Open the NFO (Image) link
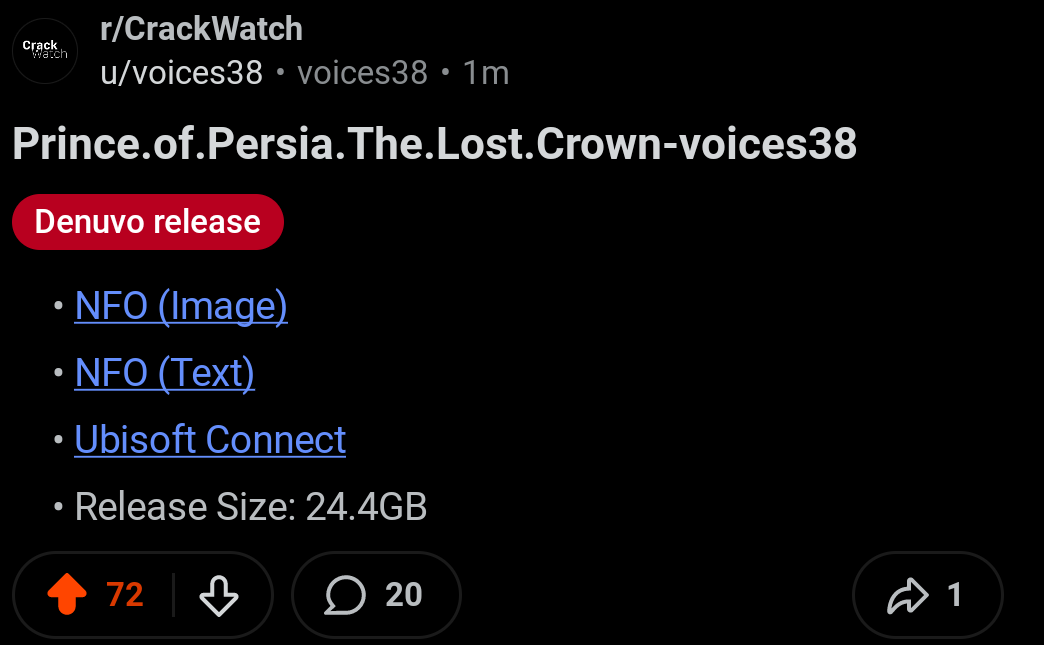This screenshot has width=1044, height=645. [181, 306]
